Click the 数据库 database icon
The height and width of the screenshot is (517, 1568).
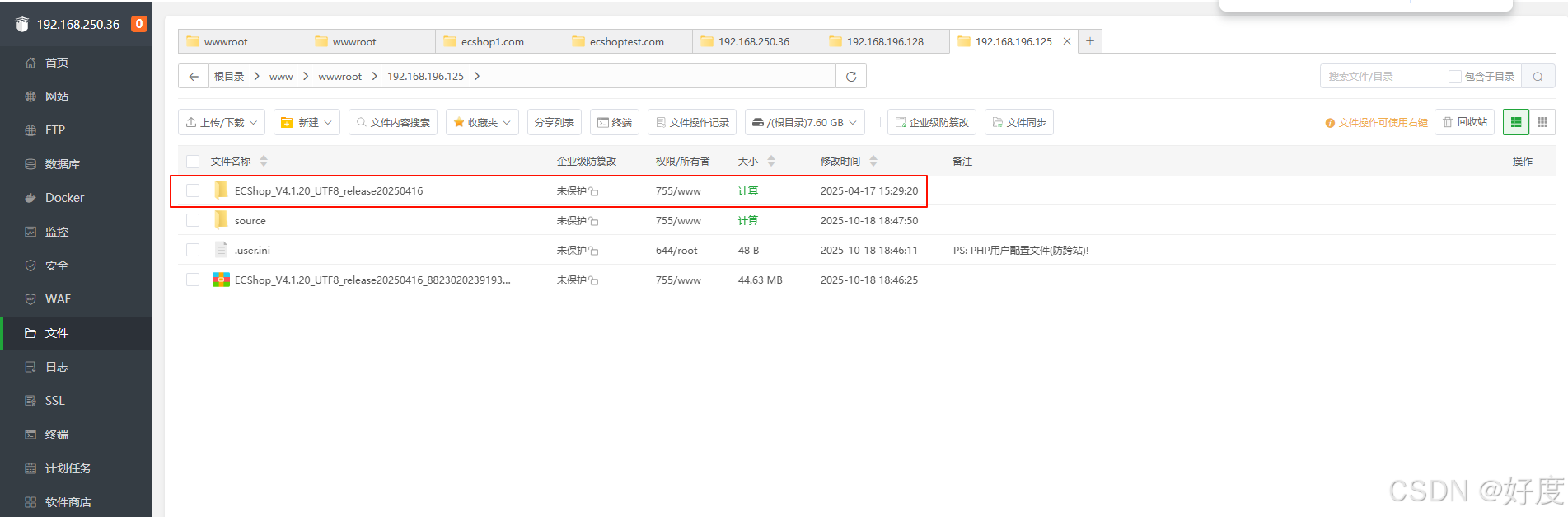click(x=30, y=164)
